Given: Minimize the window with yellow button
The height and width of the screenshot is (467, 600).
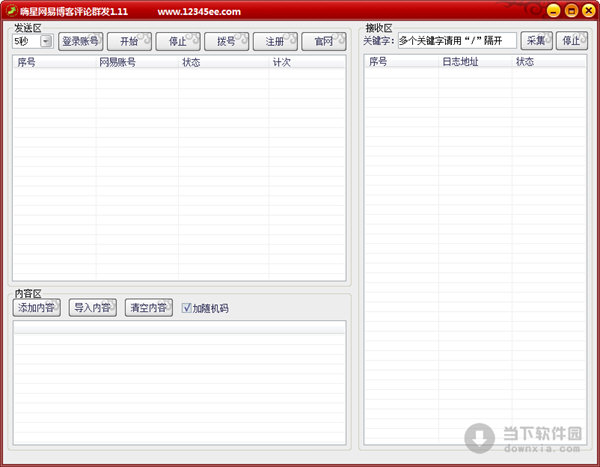Looking at the screenshot, I should tap(553, 11).
